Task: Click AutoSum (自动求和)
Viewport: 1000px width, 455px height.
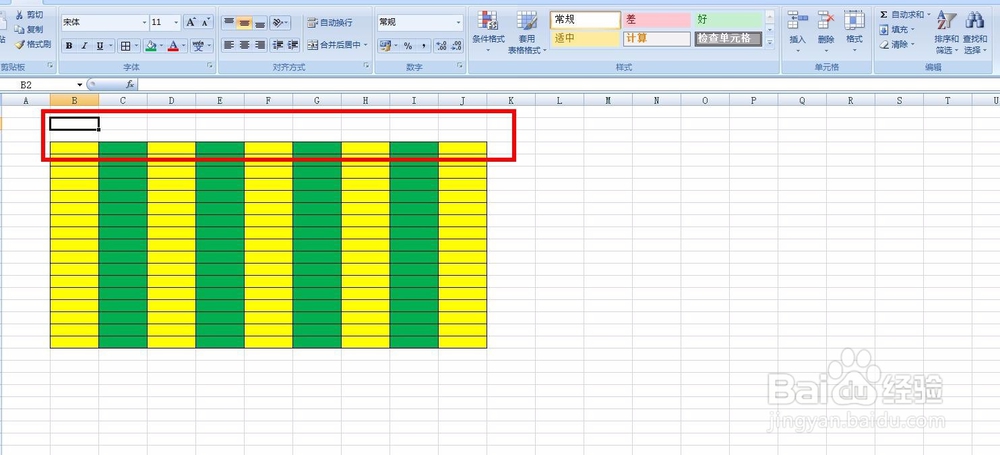Action: pos(904,15)
